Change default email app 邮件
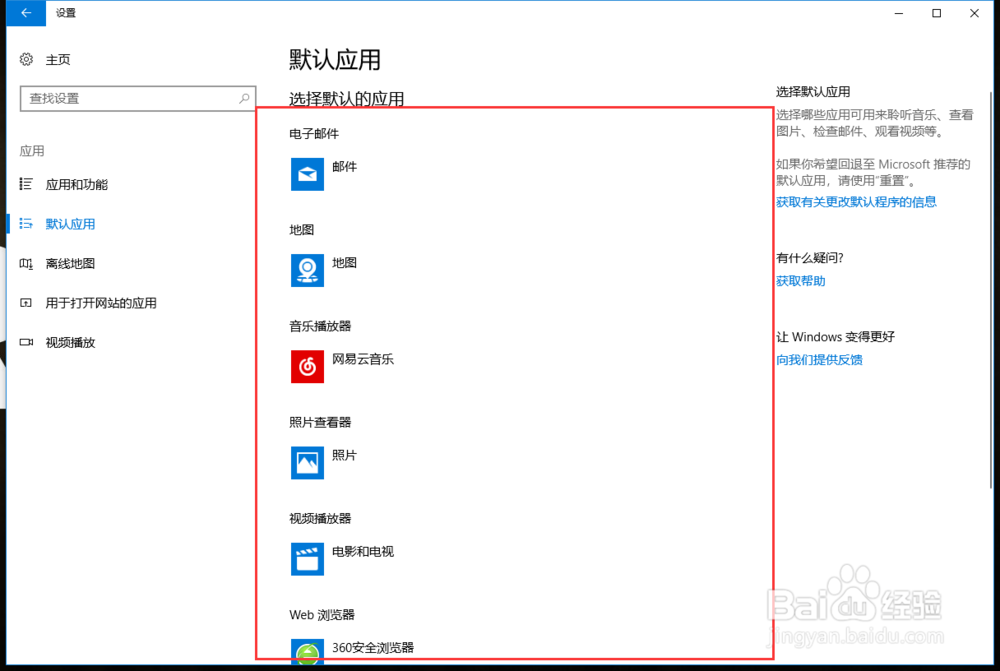This screenshot has height=671, width=1000. 344,166
